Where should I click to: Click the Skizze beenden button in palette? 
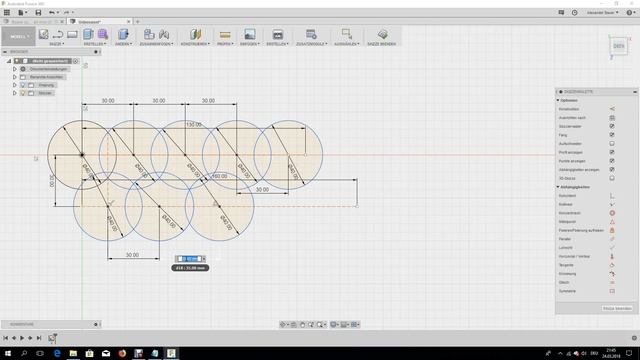617,309
